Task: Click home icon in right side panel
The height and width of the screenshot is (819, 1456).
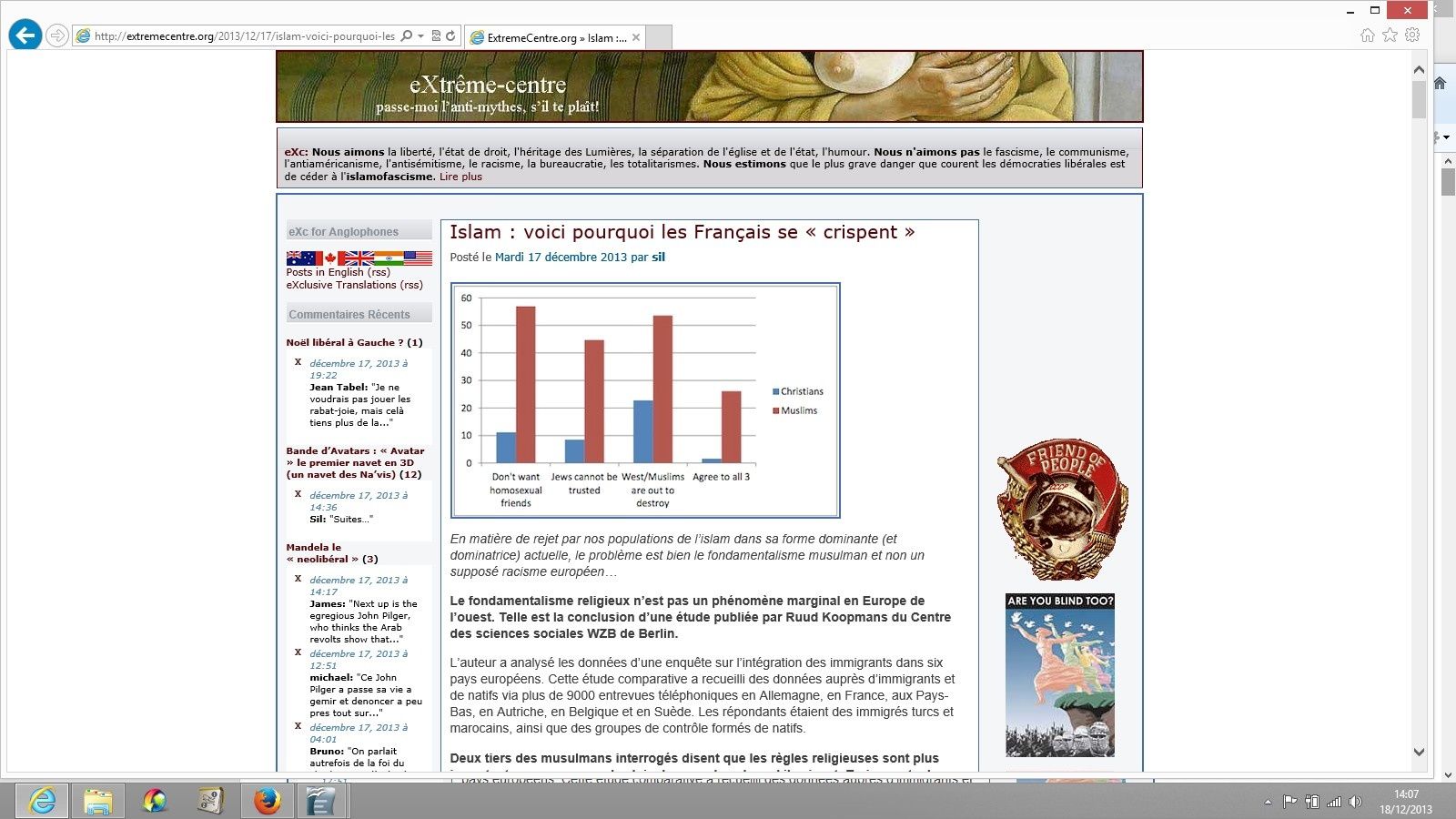Action: click(x=1440, y=83)
